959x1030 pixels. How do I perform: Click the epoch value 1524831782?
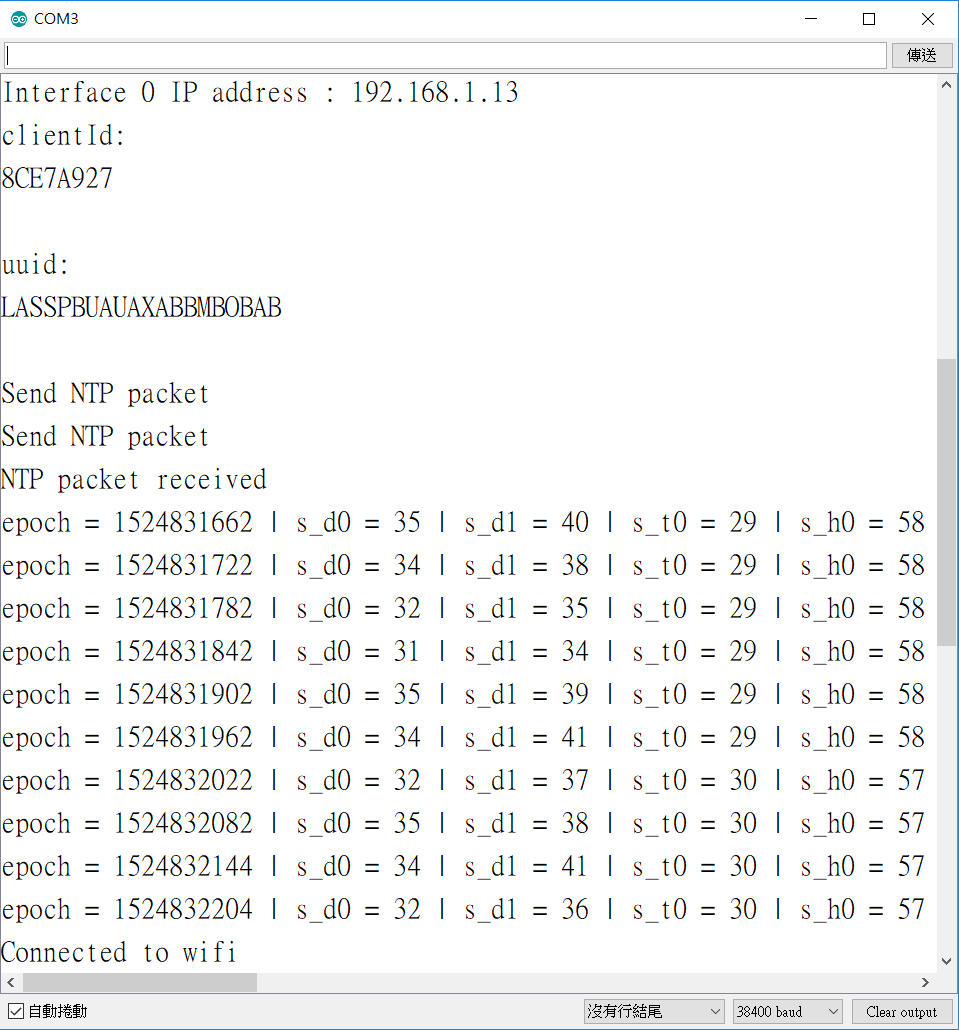[183, 609]
